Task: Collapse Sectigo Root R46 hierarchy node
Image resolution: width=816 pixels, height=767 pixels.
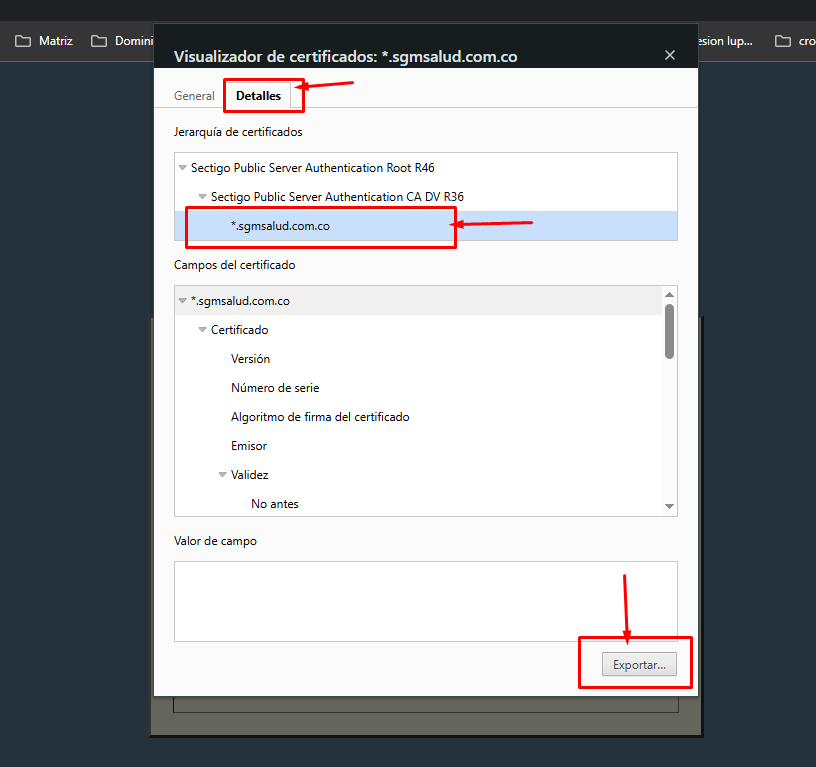Action: 183,168
